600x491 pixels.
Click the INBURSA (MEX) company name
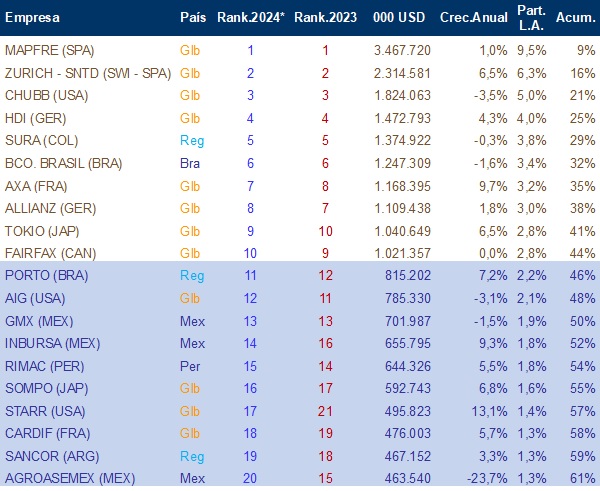pos(52,343)
